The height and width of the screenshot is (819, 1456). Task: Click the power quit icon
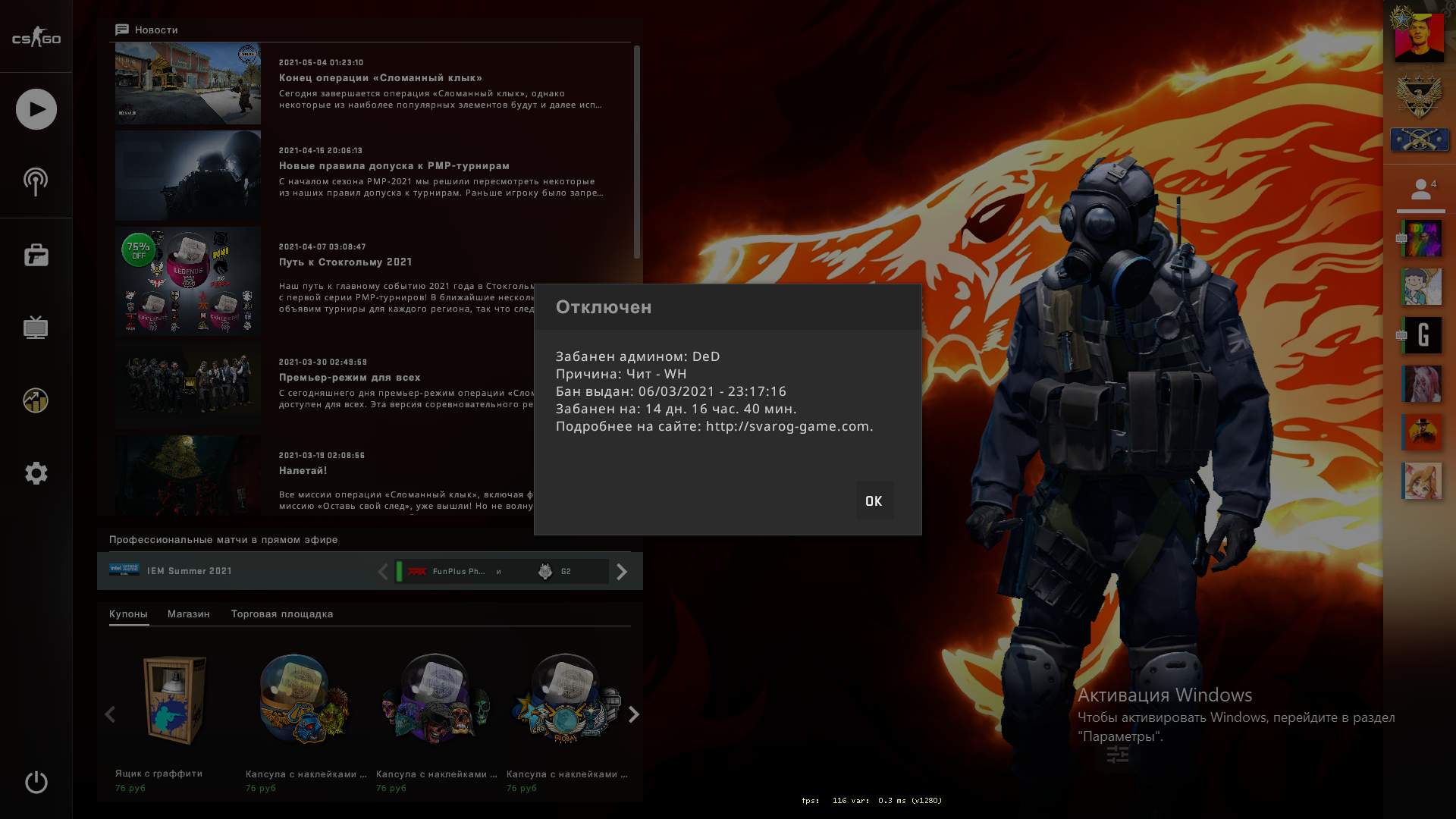coord(36,782)
